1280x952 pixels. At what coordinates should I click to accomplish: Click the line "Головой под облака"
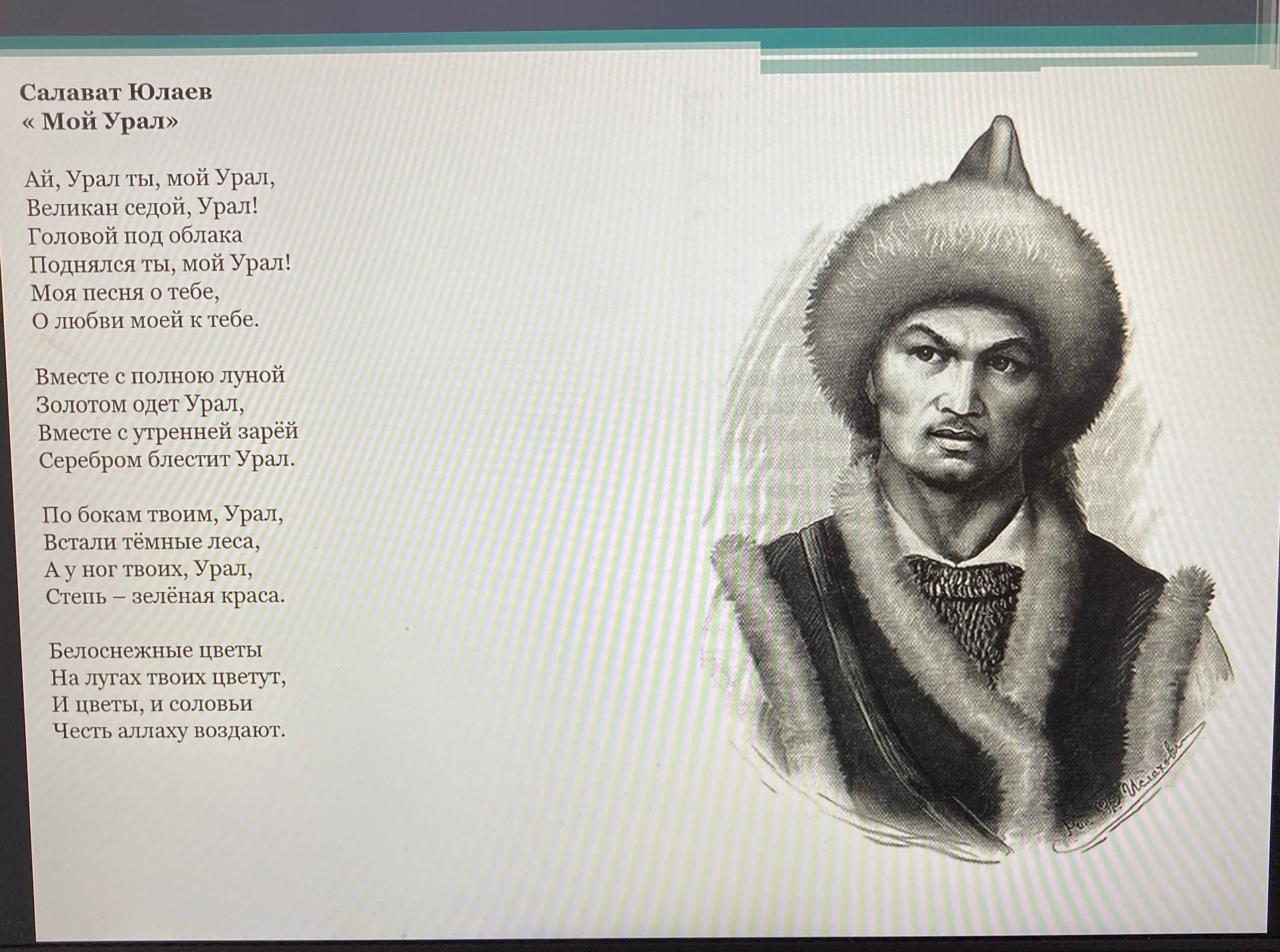(136, 236)
